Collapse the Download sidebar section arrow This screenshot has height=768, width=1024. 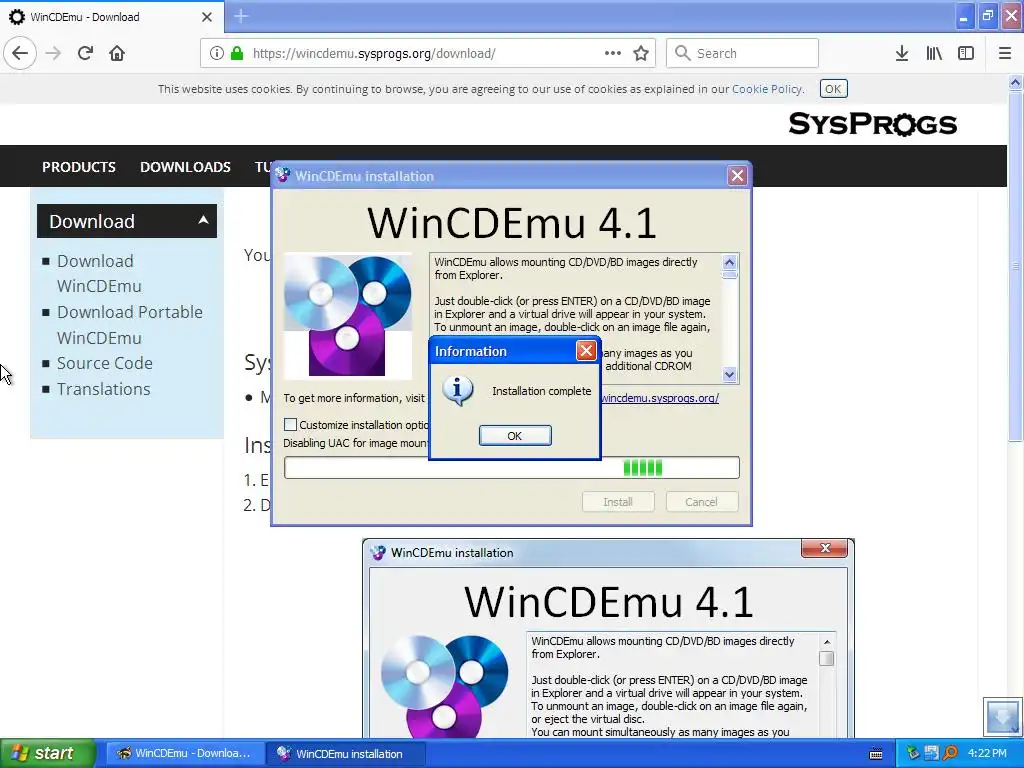(203, 220)
